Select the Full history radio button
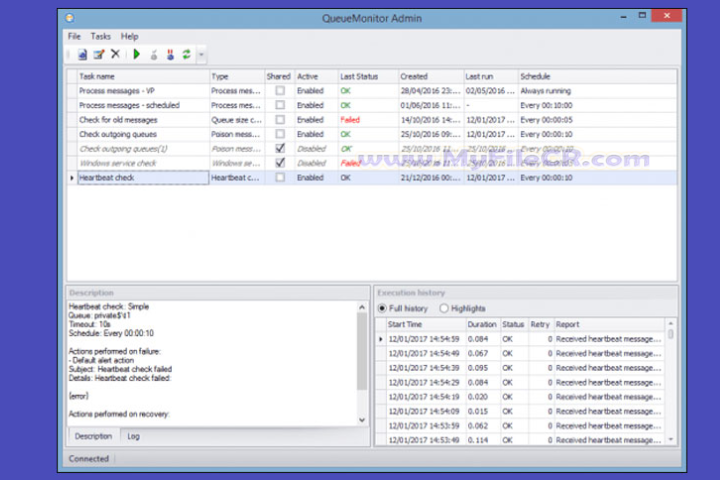The width and height of the screenshot is (720, 480). [x=382, y=308]
